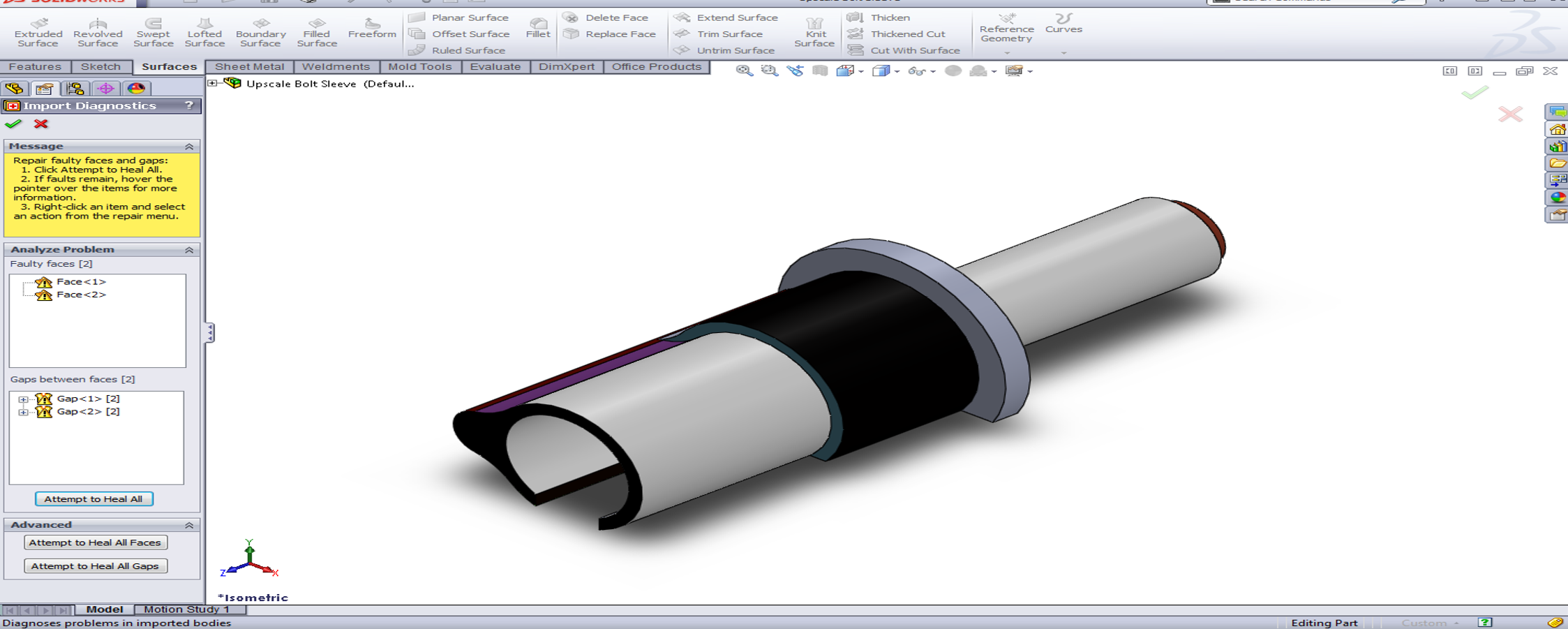The height and width of the screenshot is (629, 1568).
Task: Pick the Trim Surface tool
Action: point(718,34)
